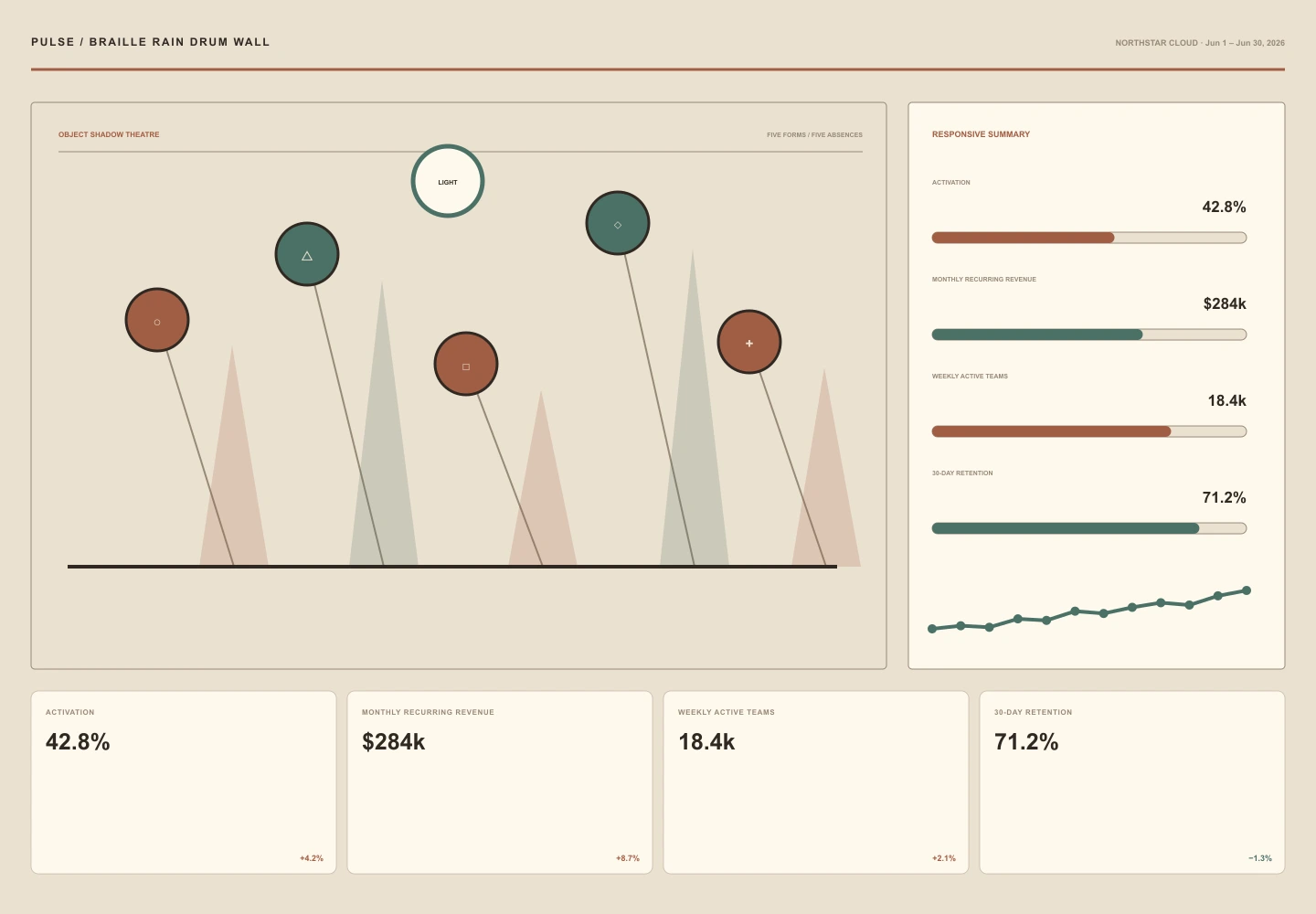Click the 71.2% value in the summary panel
The width and height of the screenshot is (1316, 914).
tap(1224, 497)
